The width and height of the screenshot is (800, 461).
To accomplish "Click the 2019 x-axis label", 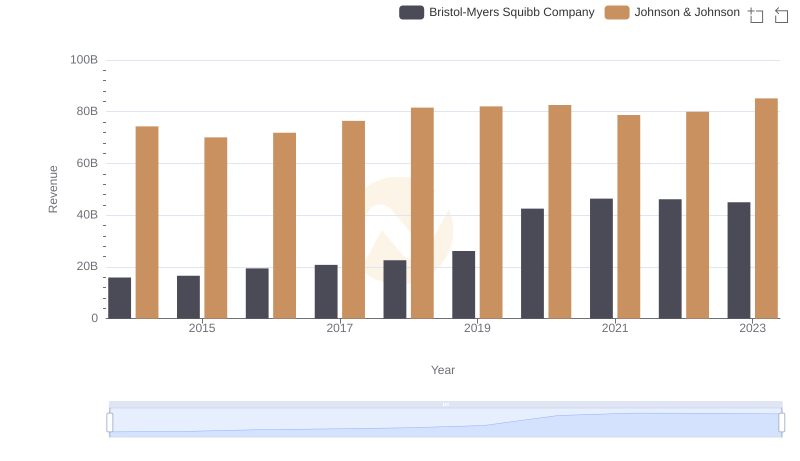I will [x=477, y=328].
